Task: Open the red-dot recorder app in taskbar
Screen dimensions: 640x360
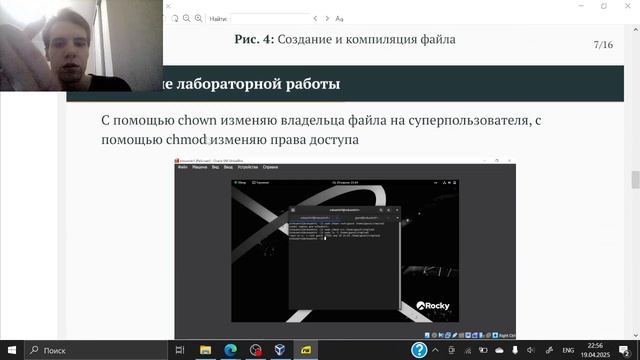Action: click(256, 350)
